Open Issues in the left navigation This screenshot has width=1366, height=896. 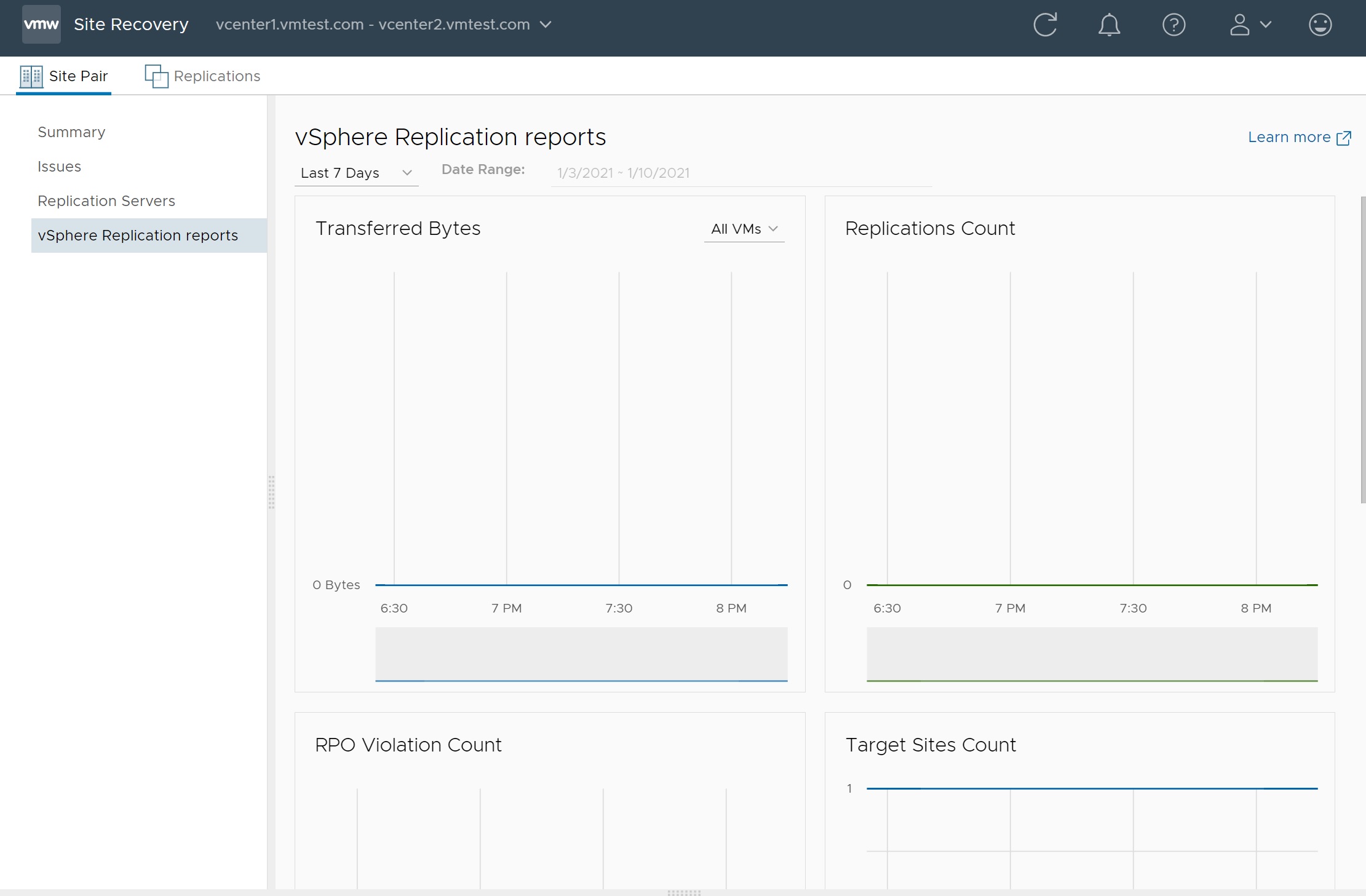[59, 167]
